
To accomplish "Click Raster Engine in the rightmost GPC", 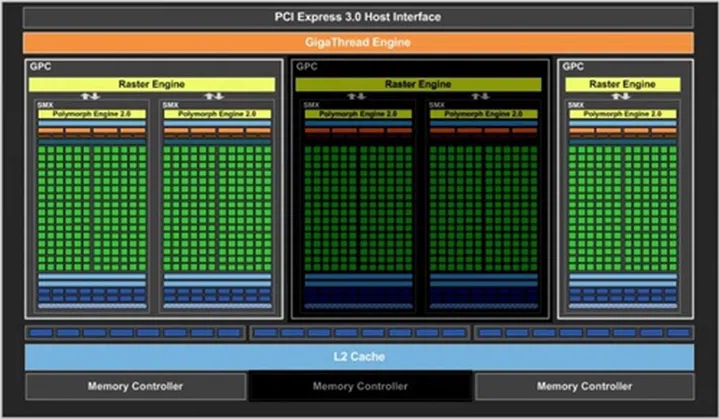I will point(622,84).
